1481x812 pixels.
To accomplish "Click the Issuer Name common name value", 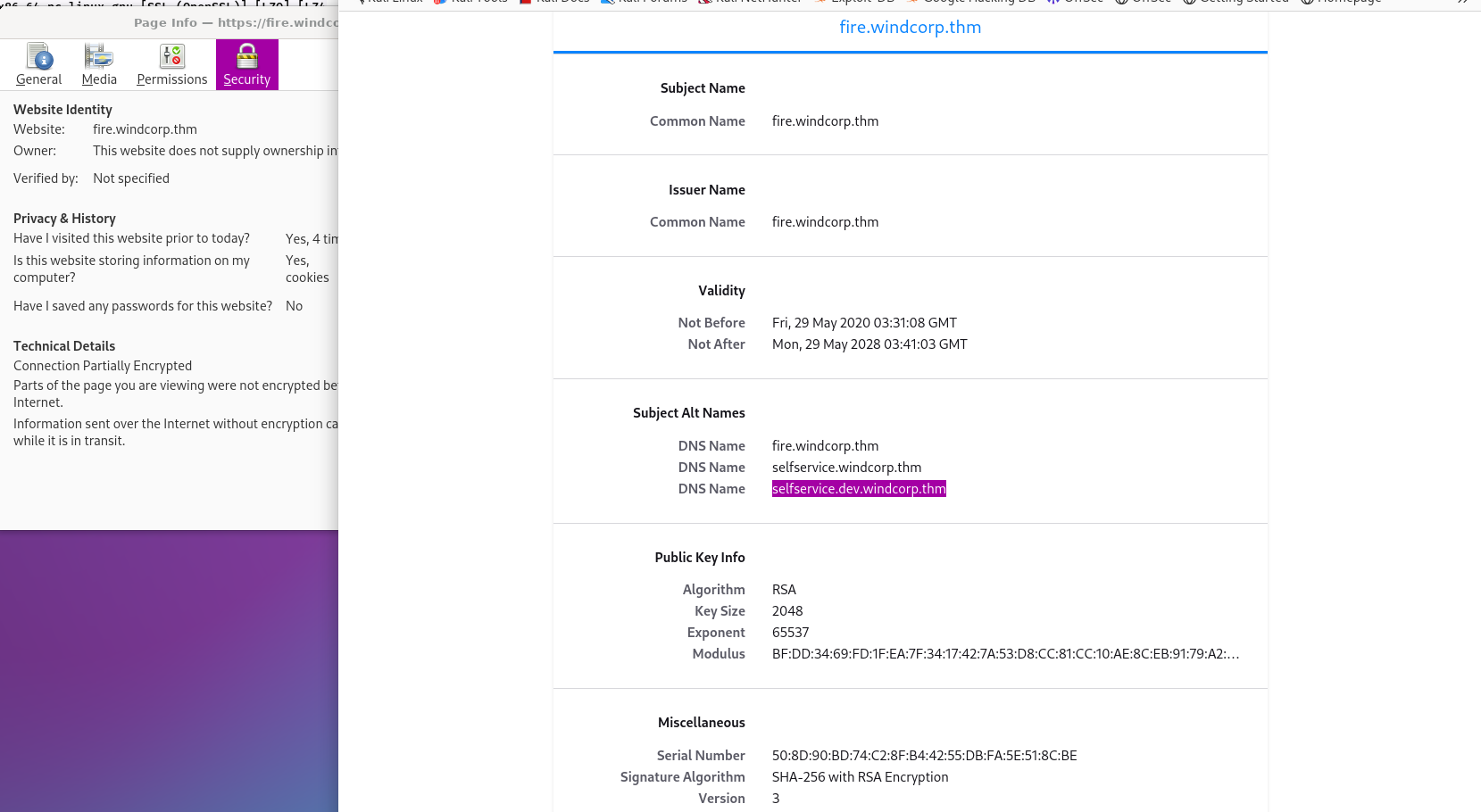I will click(825, 222).
